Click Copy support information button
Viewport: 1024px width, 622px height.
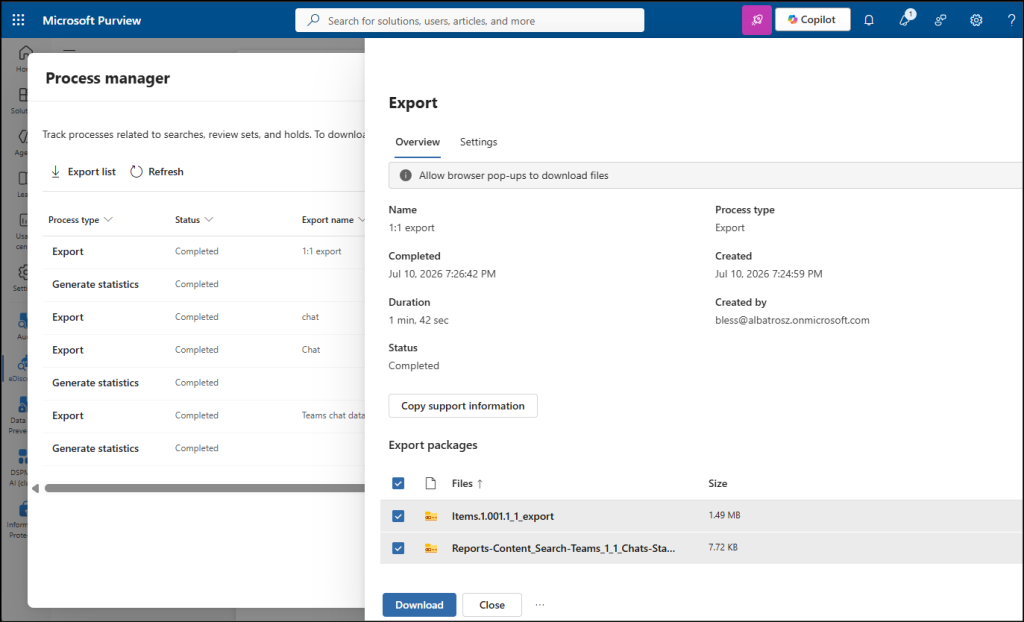tap(463, 406)
